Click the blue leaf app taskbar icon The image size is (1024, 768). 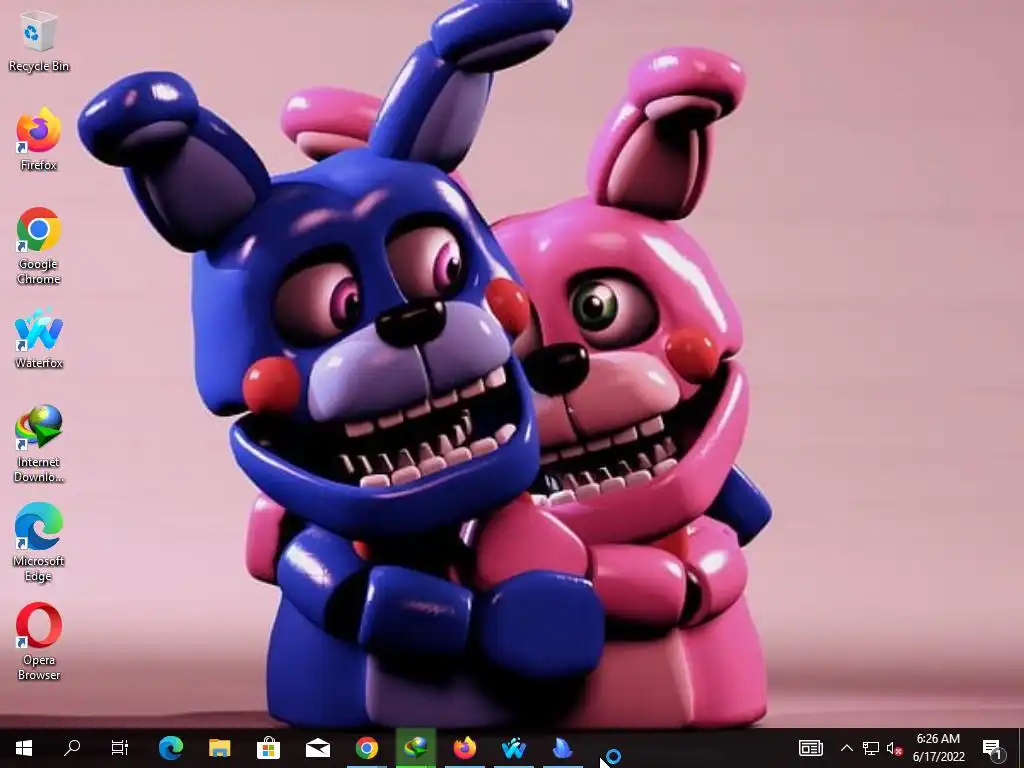562,748
